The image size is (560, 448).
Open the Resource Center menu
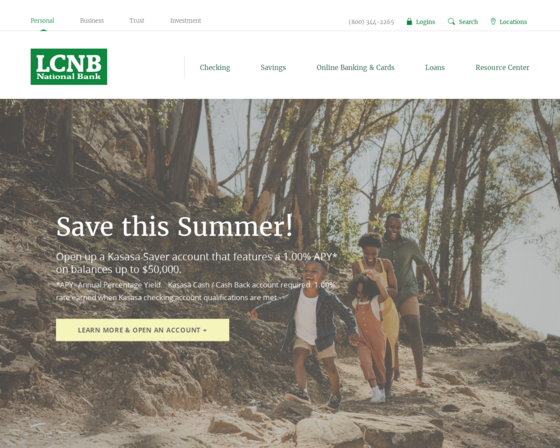pyautogui.click(x=502, y=68)
